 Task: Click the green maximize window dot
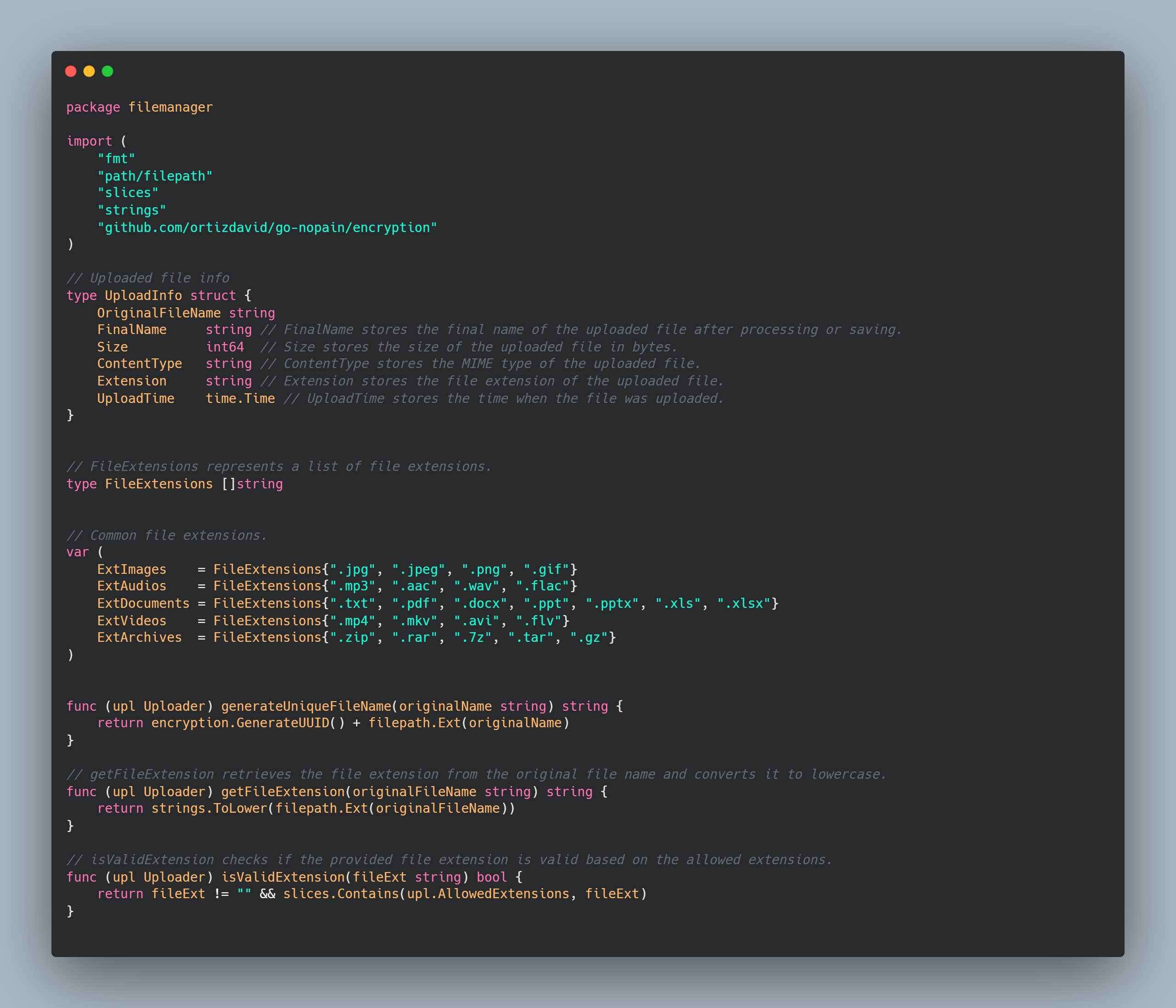click(x=107, y=71)
